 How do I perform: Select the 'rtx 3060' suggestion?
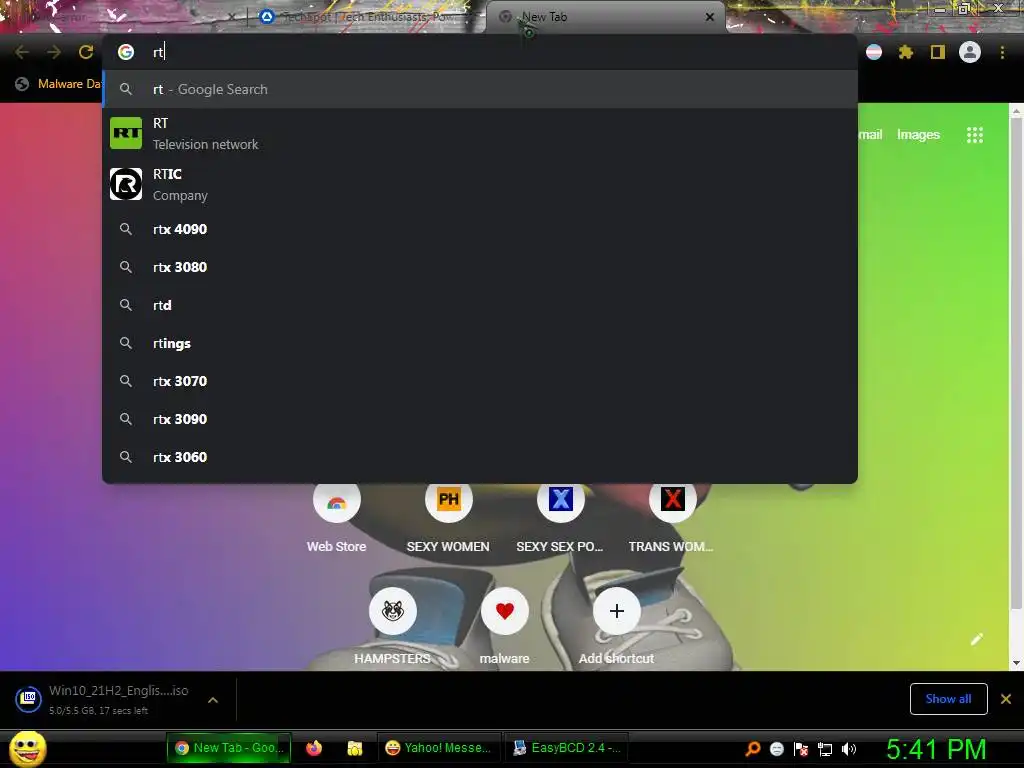(479, 456)
